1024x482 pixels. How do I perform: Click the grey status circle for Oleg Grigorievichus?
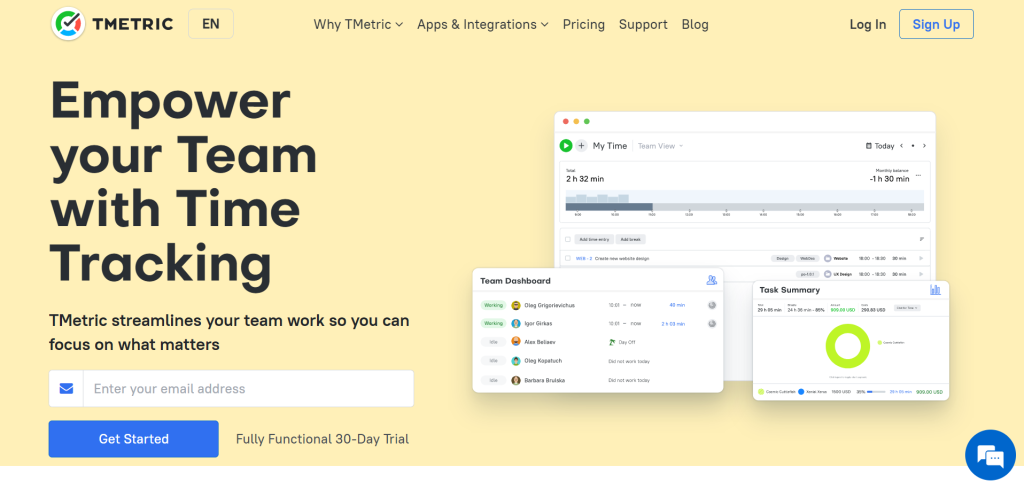click(x=712, y=305)
